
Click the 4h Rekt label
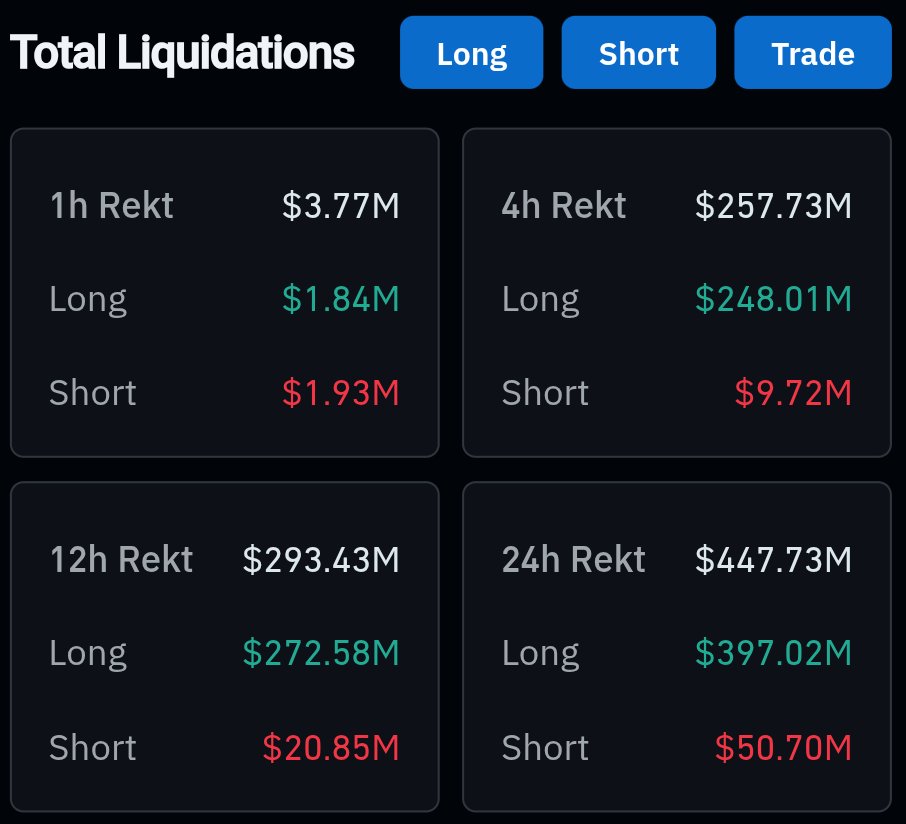click(564, 206)
